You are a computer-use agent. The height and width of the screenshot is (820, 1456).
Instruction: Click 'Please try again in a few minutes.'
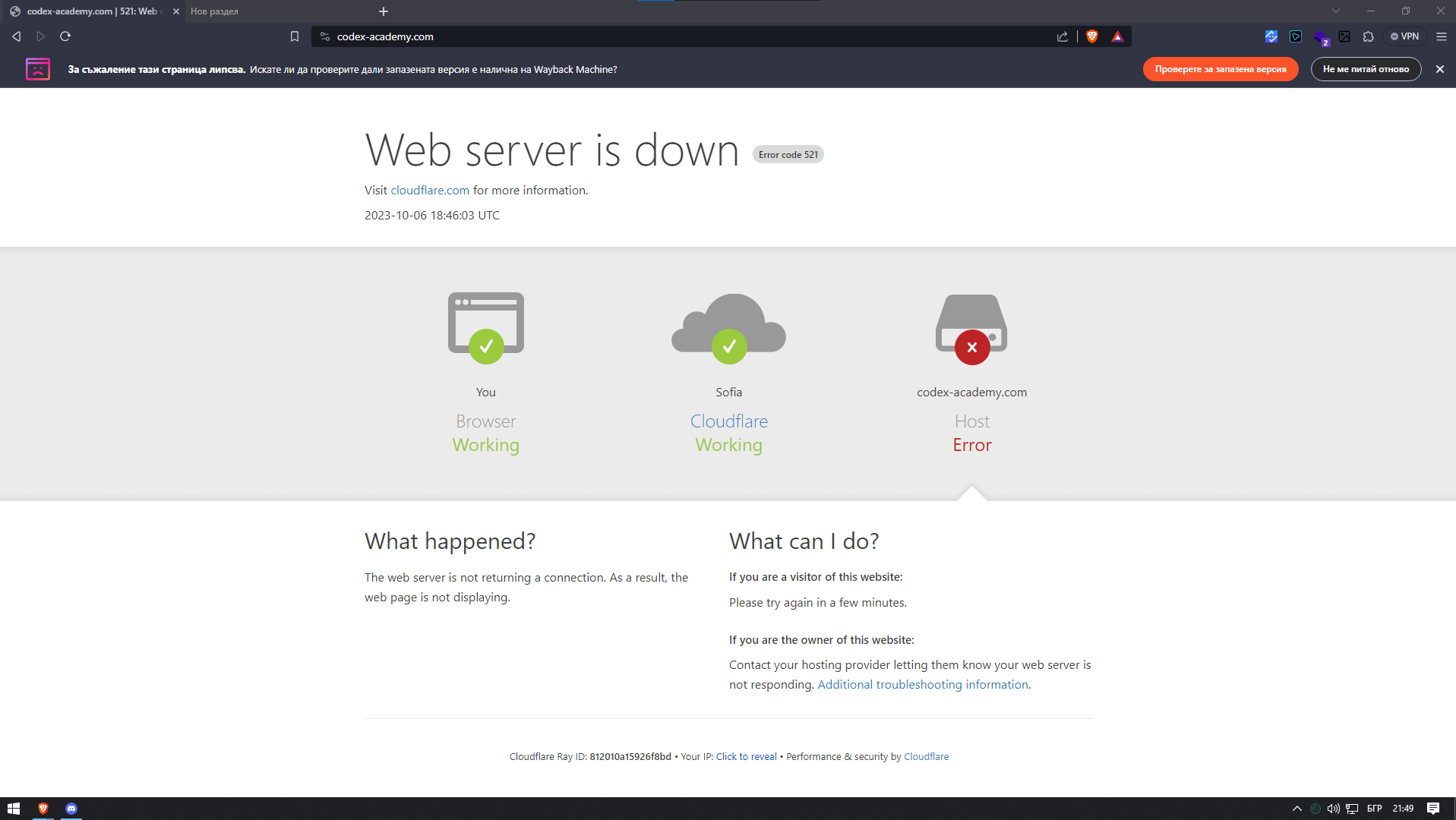pos(818,603)
